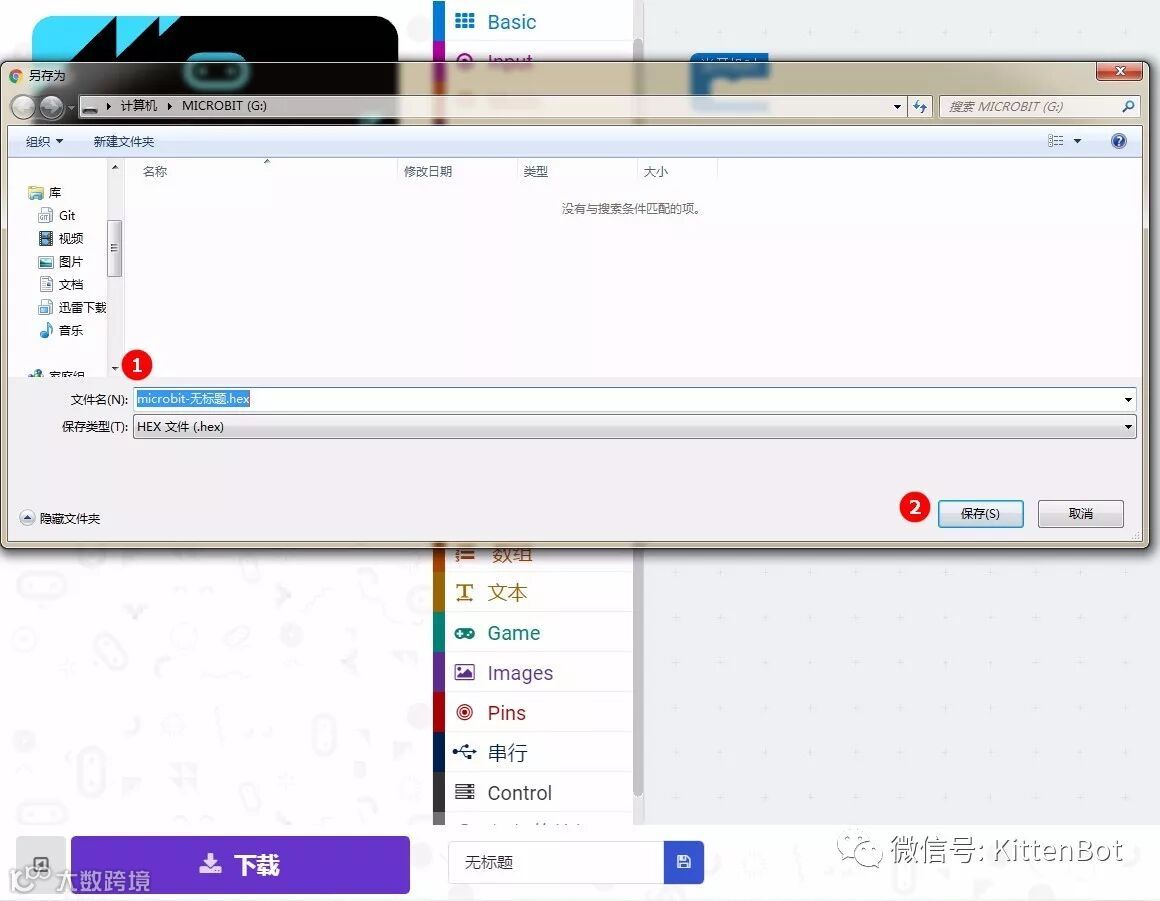This screenshot has height=901, width=1160.
Task: Click the help question mark icon
Action: click(1119, 141)
